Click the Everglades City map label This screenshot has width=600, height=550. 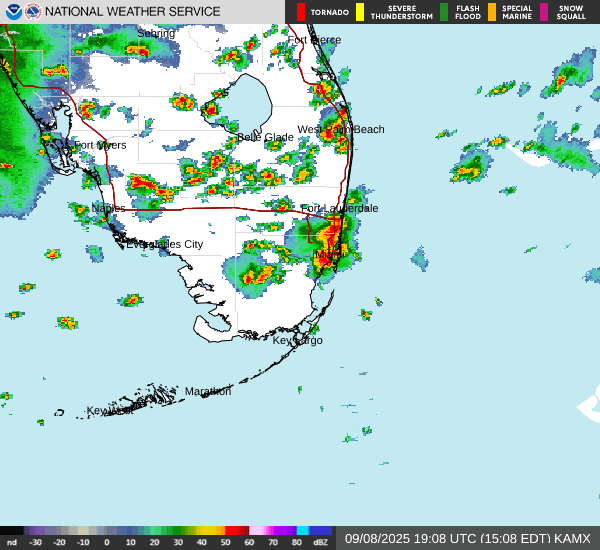[164, 244]
